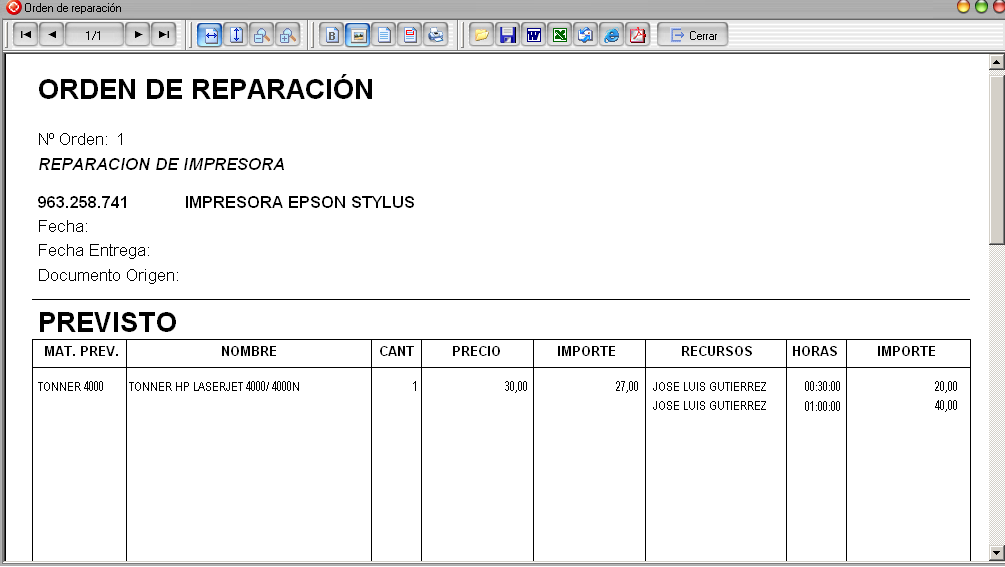Image resolution: width=1005 pixels, height=567 pixels.
Task: Go to the previous page
Action: 52,35
